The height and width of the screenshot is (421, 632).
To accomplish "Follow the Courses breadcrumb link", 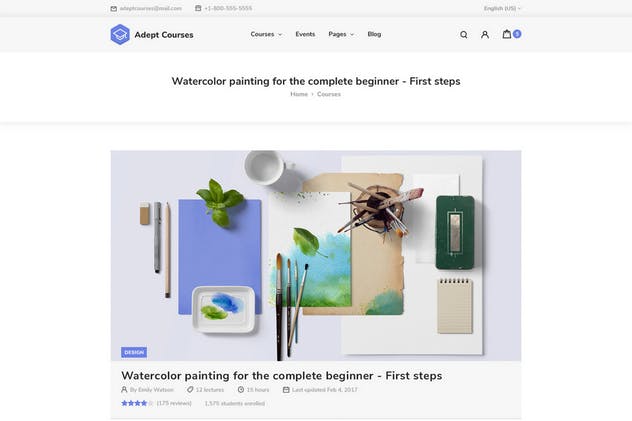I will click(329, 94).
